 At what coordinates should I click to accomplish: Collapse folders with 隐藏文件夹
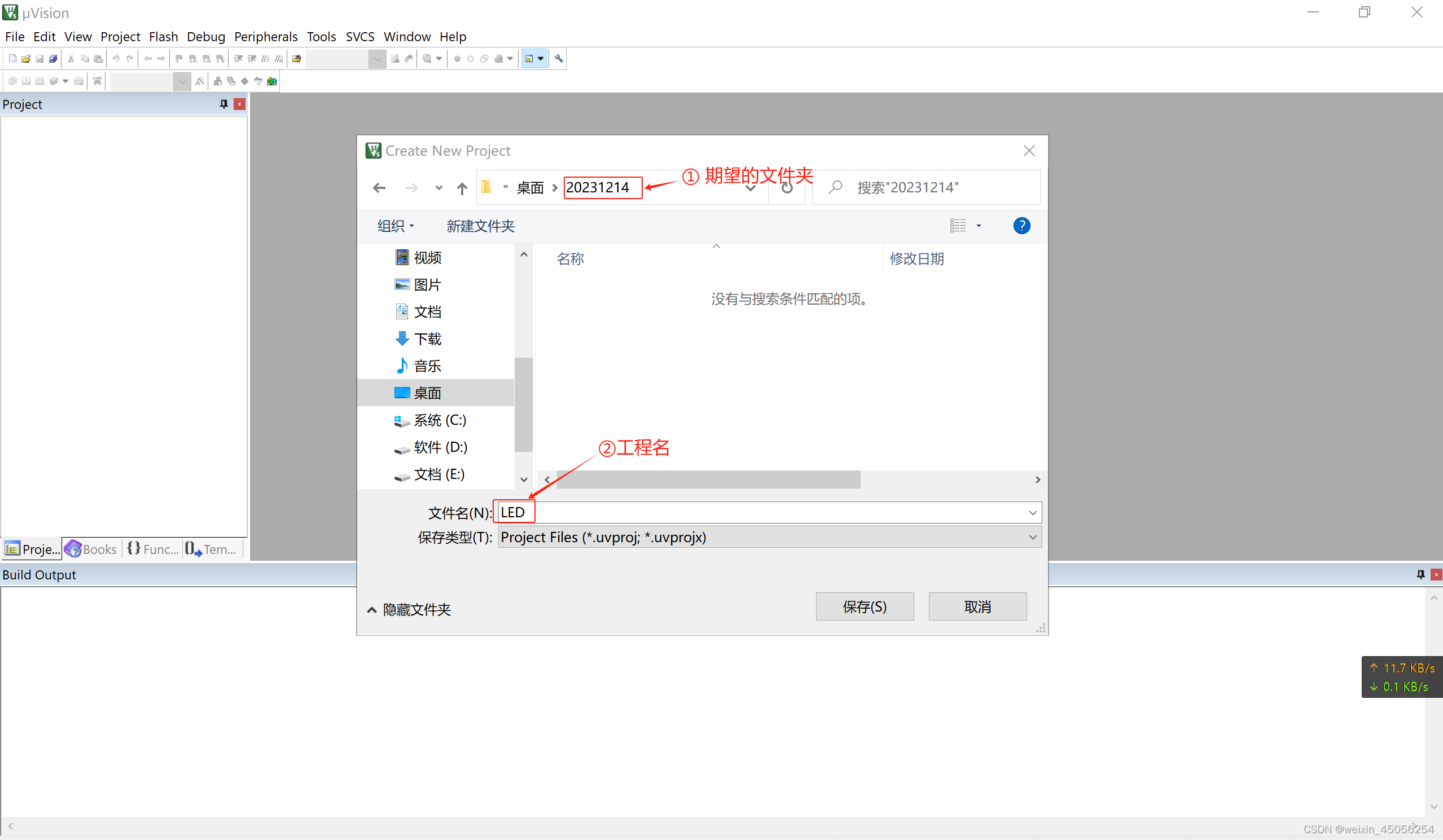(x=409, y=609)
